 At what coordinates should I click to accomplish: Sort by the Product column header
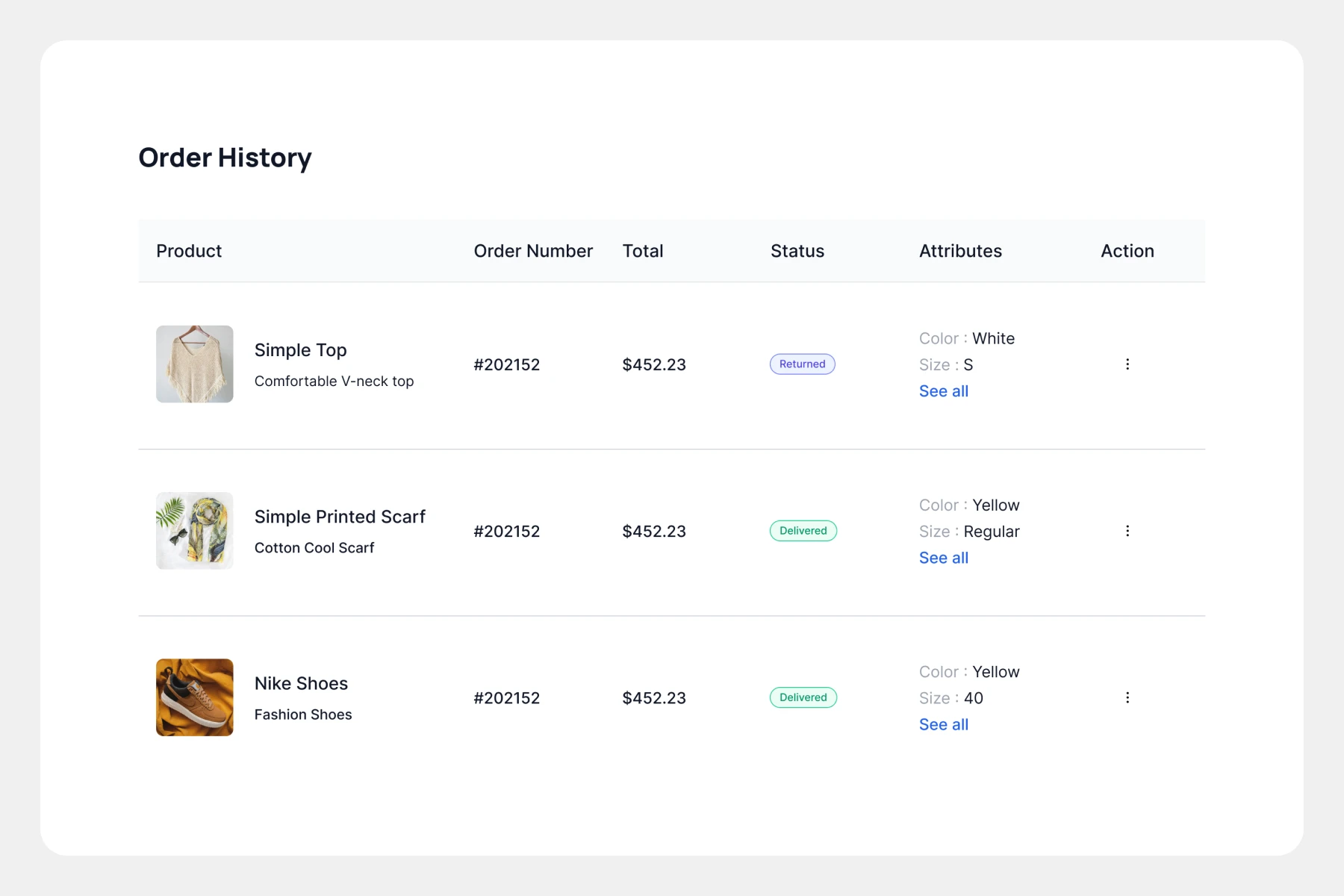(189, 251)
